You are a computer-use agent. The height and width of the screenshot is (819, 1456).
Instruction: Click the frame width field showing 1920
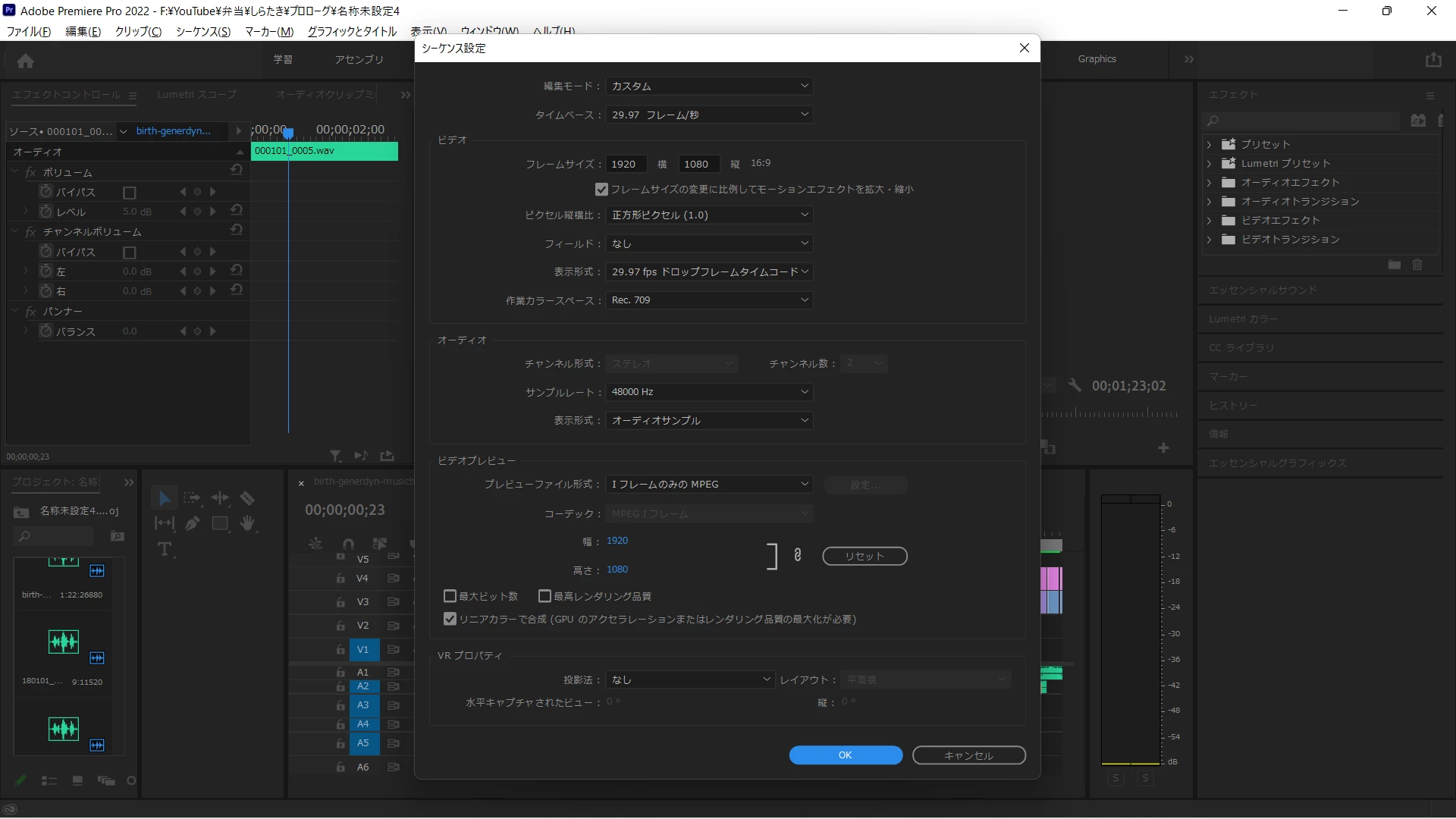coord(625,164)
